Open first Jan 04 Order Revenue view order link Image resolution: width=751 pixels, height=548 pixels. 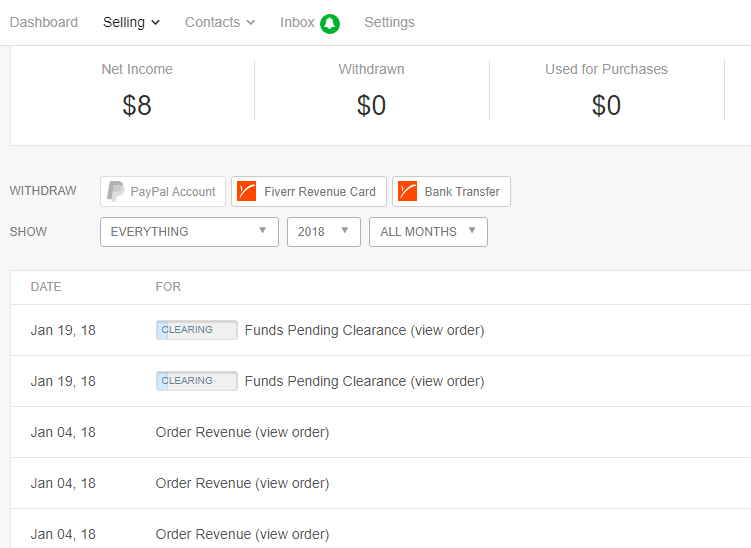pos(292,433)
